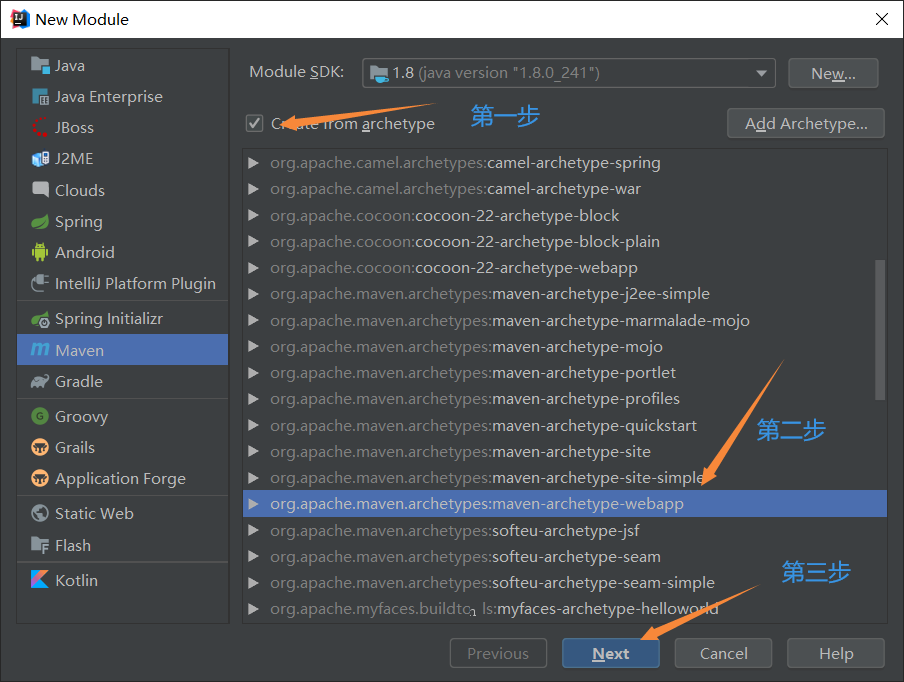Click the Next button
904x682 pixels.
[x=611, y=653]
